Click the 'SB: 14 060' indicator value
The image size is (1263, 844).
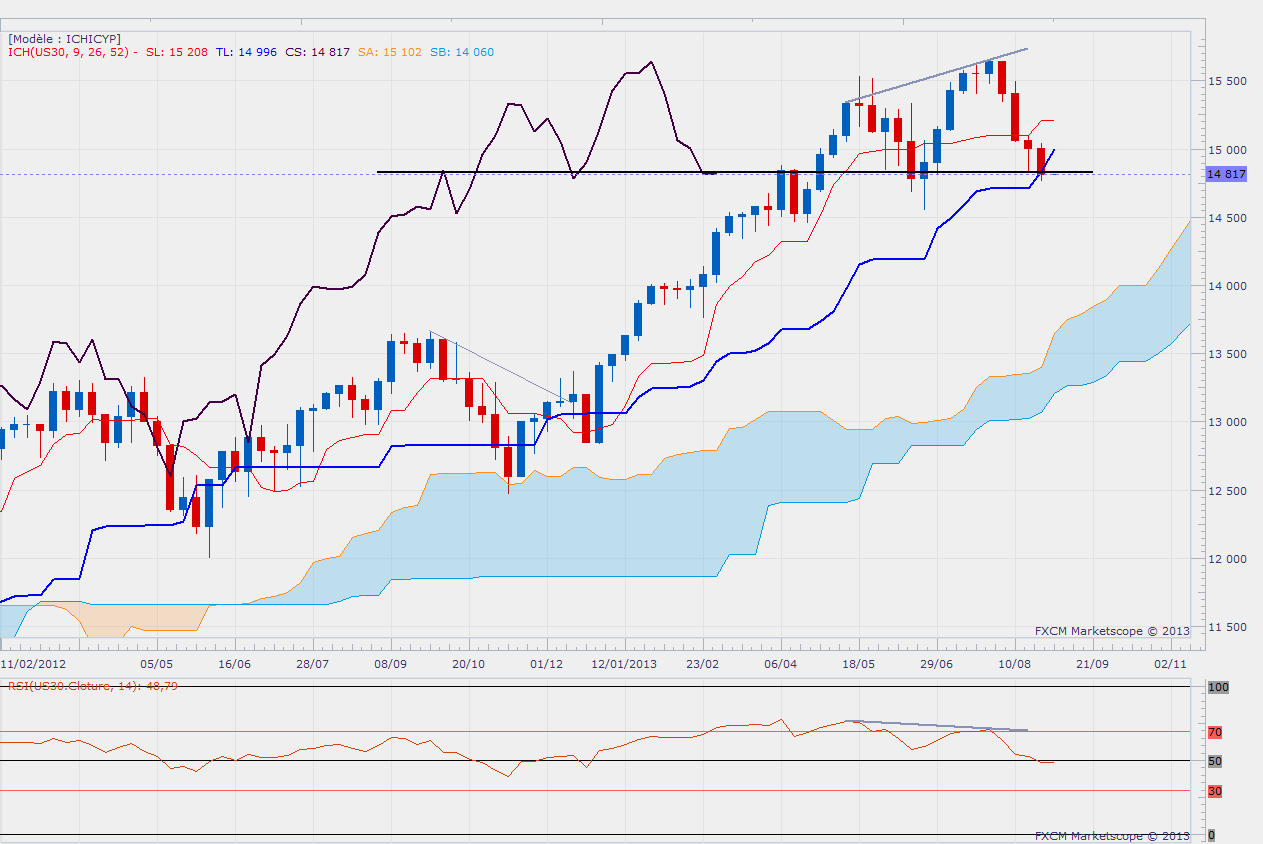461,52
